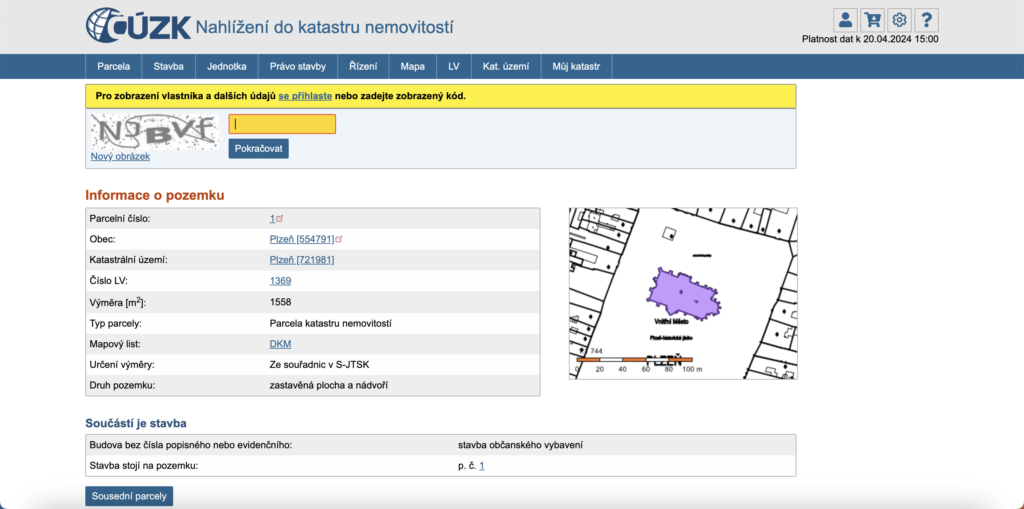Click the user account icon
The height and width of the screenshot is (509, 1024).
845,20
